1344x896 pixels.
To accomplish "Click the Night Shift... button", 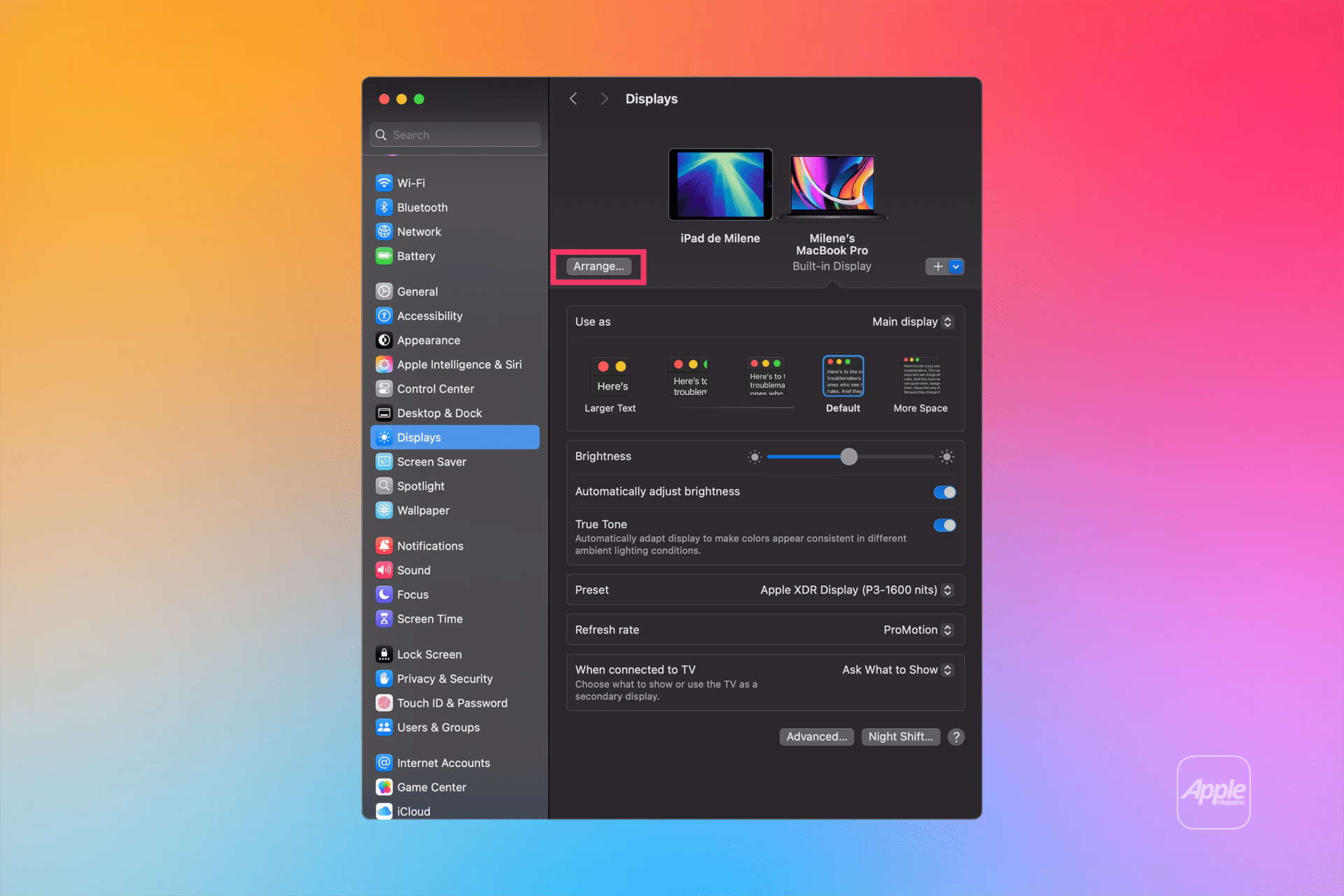I will 901,736.
